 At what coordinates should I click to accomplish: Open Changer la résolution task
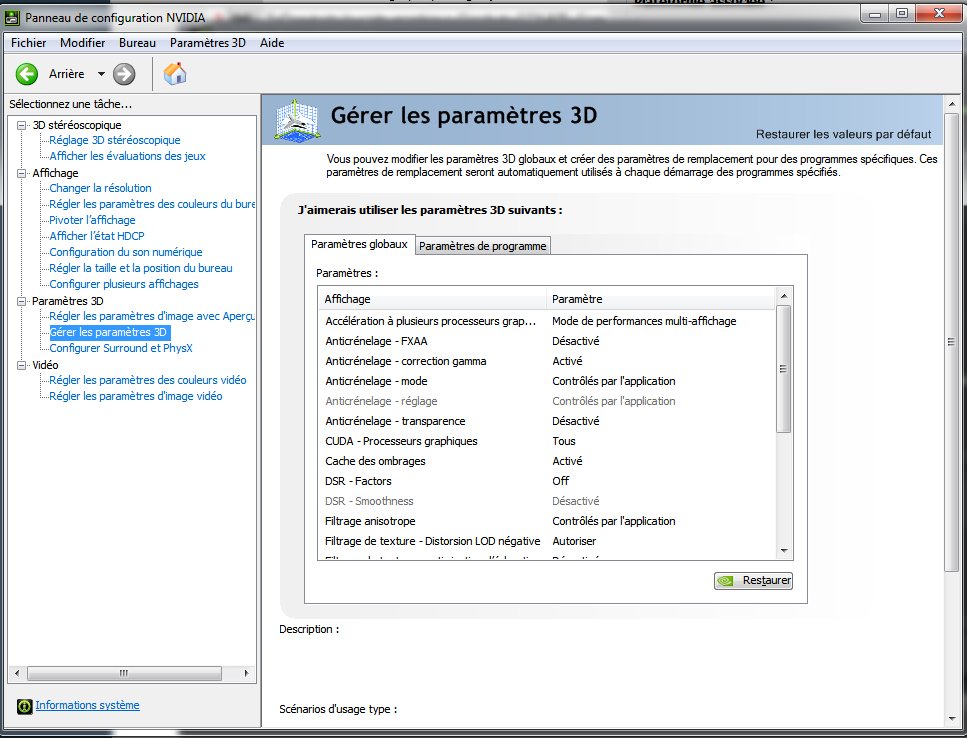point(100,188)
